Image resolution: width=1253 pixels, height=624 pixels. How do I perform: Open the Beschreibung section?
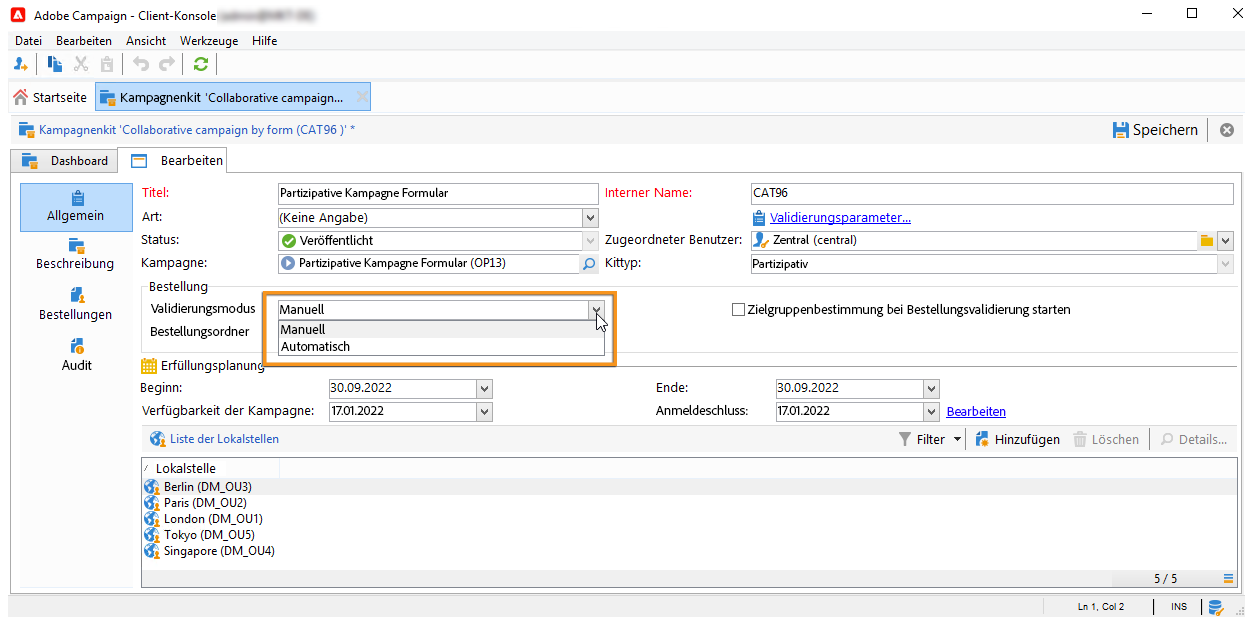click(75, 255)
